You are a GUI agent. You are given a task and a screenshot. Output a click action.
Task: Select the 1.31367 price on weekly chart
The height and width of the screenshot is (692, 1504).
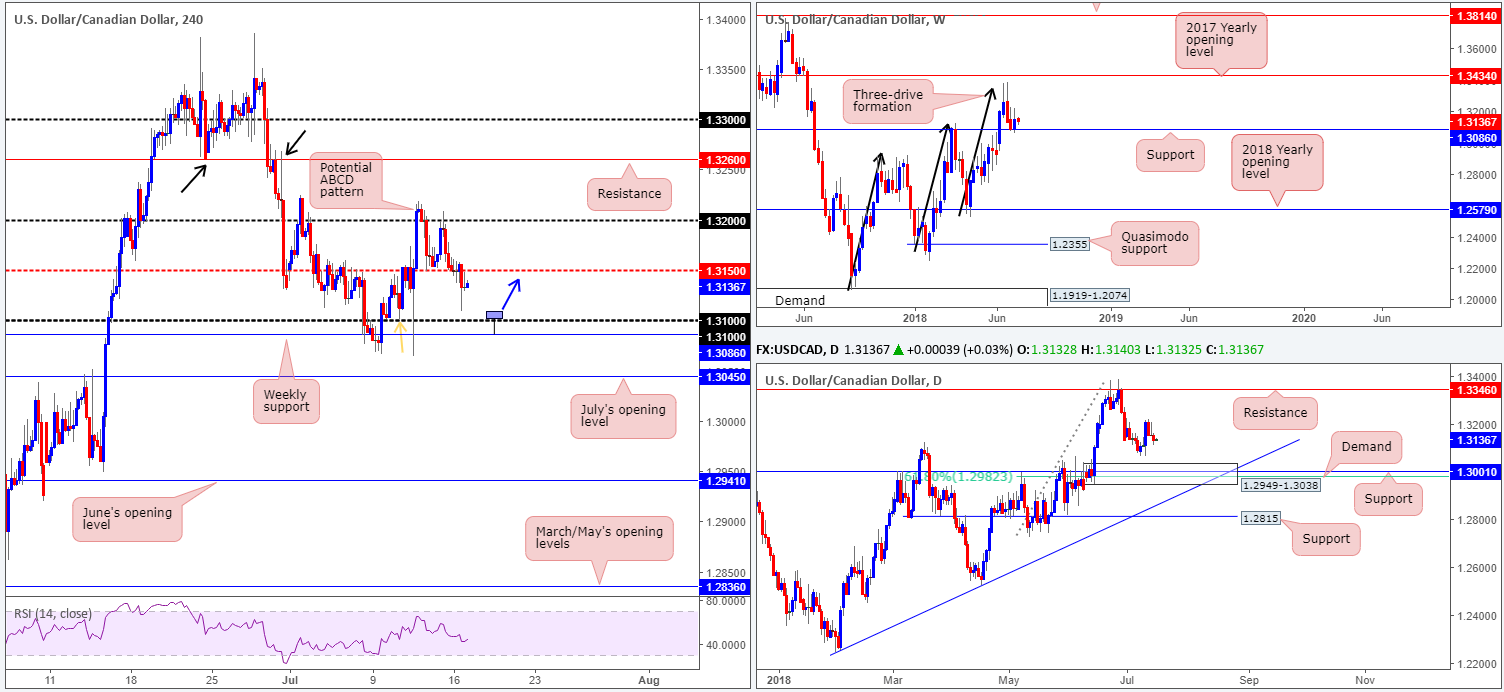[1476, 122]
